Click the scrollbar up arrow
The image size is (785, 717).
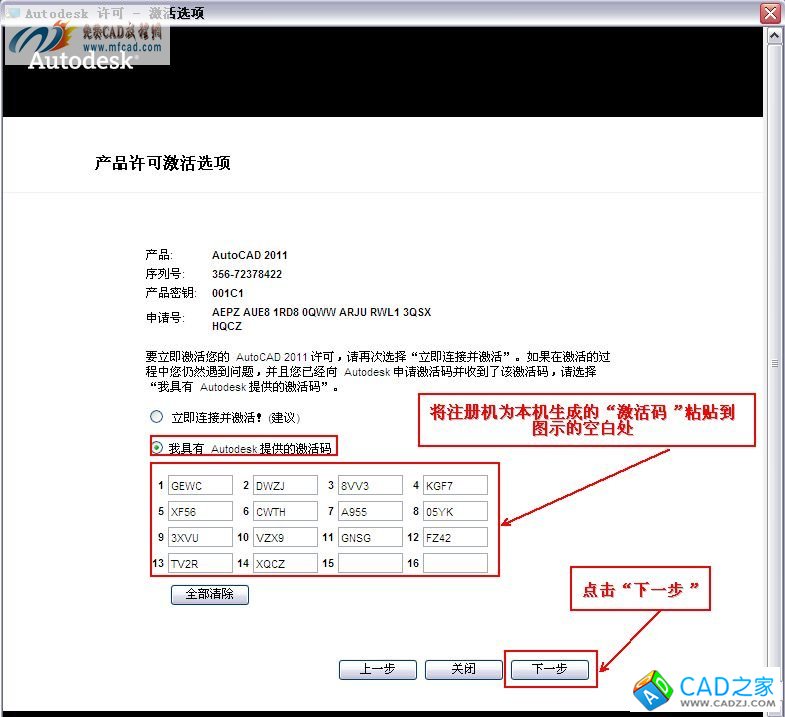click(x=773, y=35)
